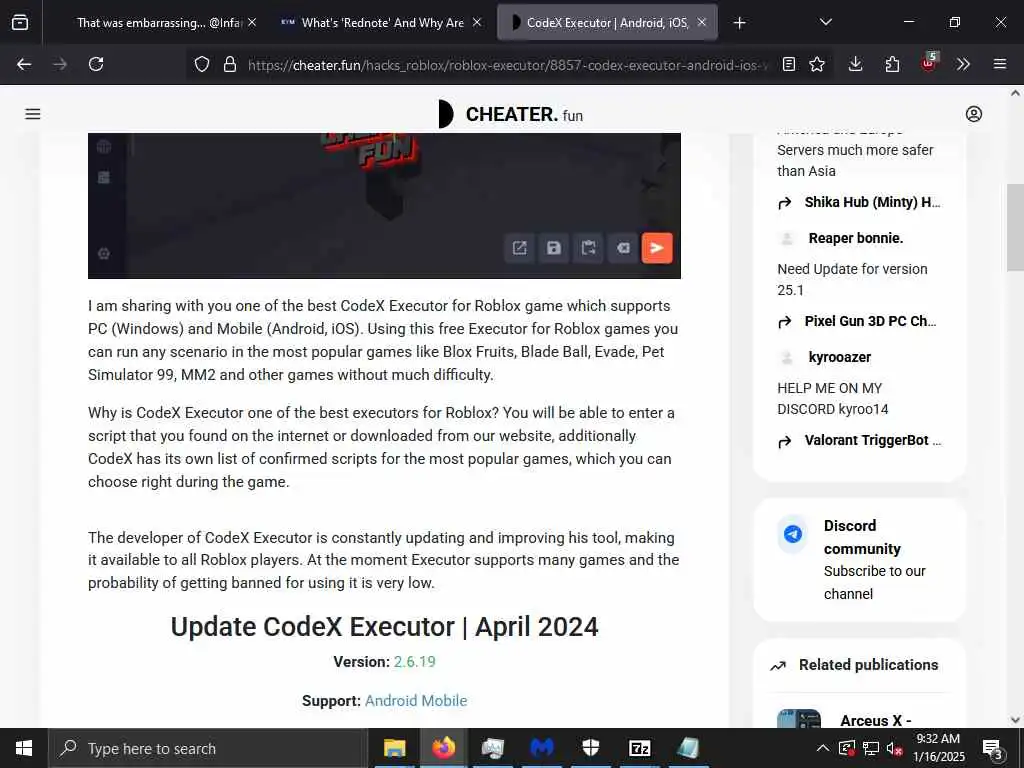
Task: Show more tools overflow chevrons
Action: (x=963, y=64)
